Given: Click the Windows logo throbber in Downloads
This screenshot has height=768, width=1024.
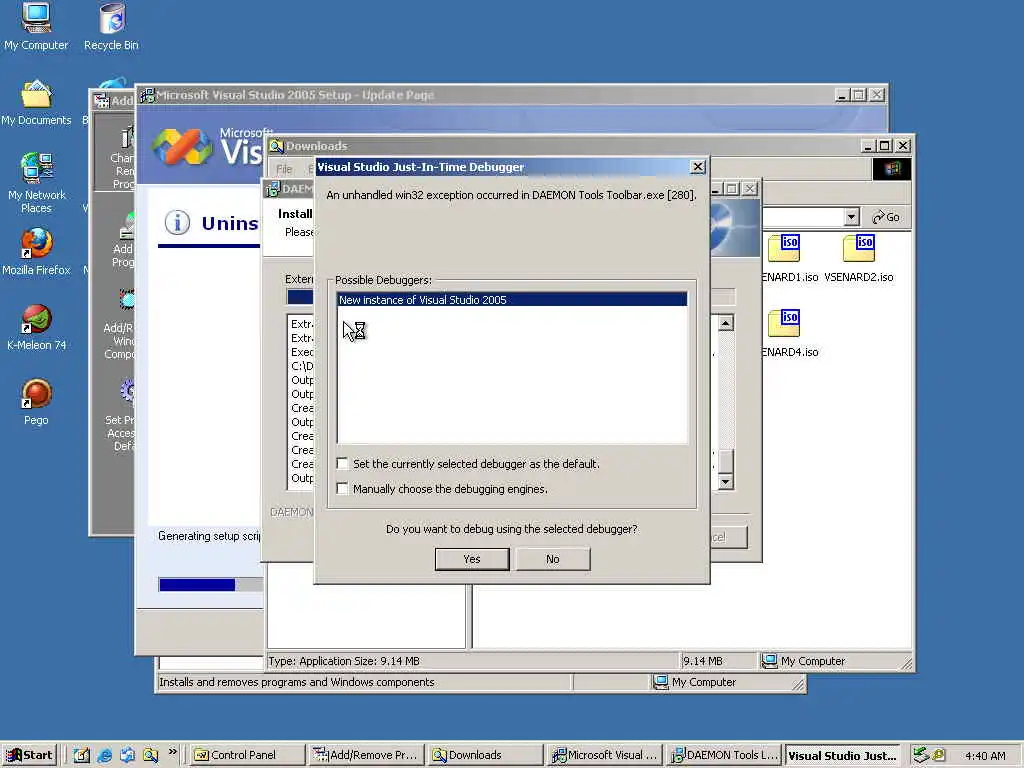Looking at the screenshot, I should coord(891,169).
